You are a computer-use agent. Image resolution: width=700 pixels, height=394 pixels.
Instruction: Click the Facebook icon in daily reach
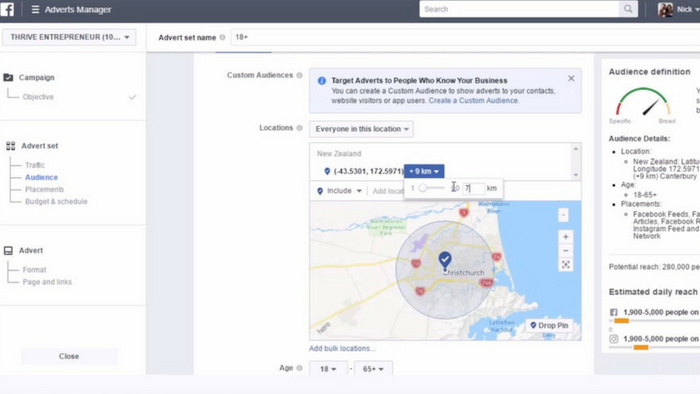(x=614, y=312)
